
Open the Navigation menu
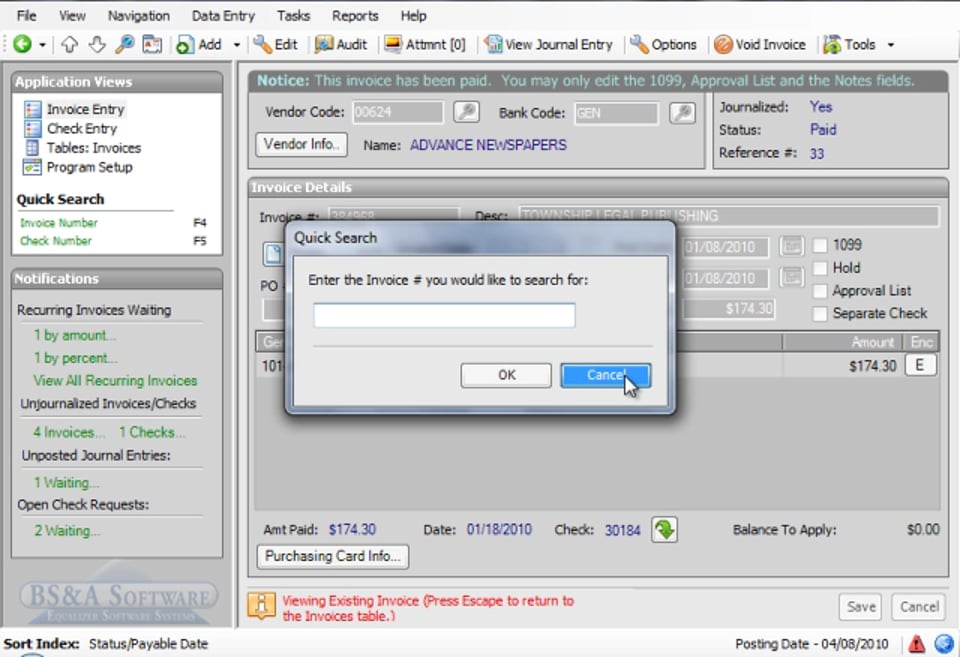tap(139, 16)
